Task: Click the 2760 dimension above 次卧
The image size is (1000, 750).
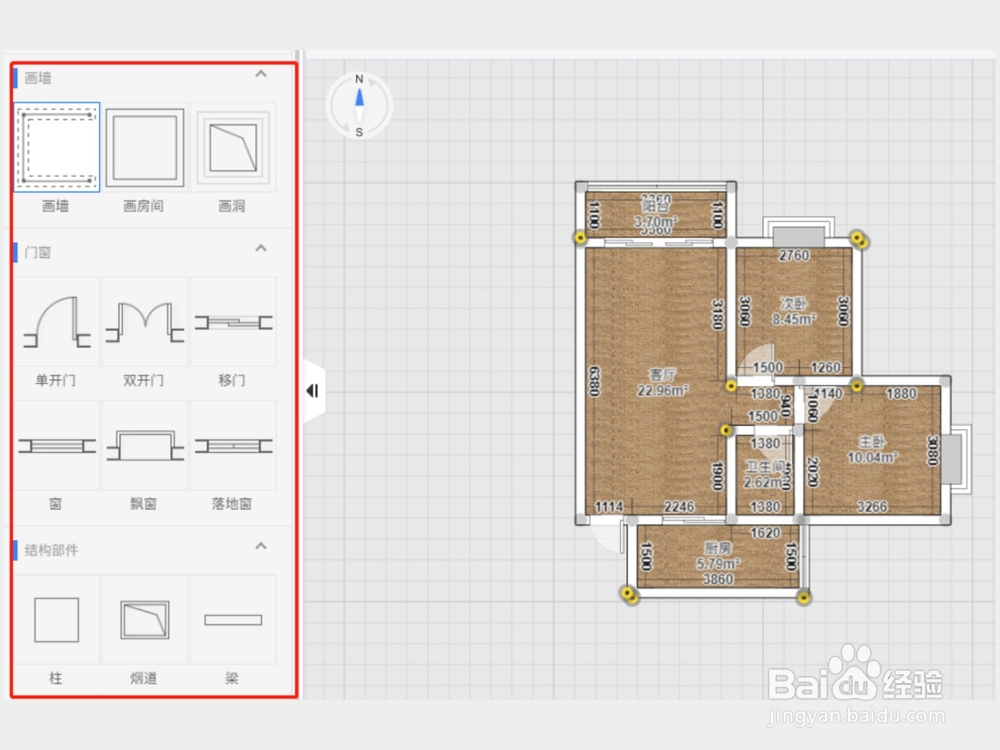Action: pos(794,256)
